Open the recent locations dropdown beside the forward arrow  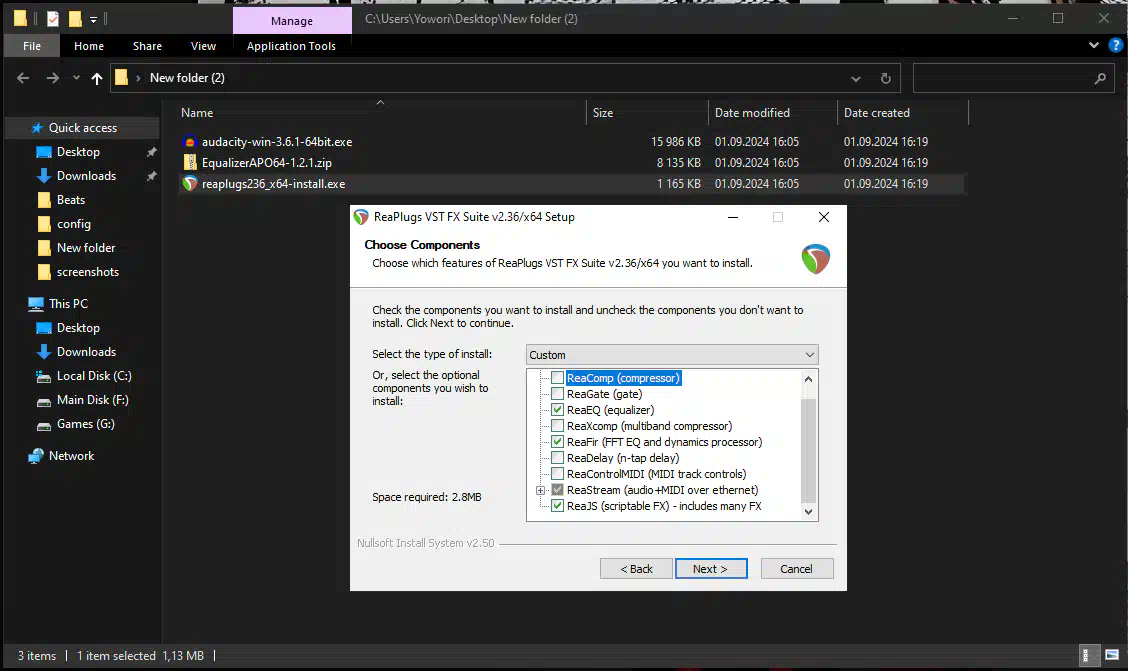(x=76, y=78)
